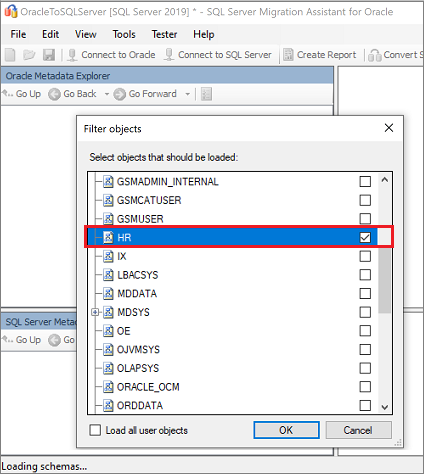Select the OJVMSYS schema row text
Viewport: 424px width, 474px height.
tap(138, 350)
